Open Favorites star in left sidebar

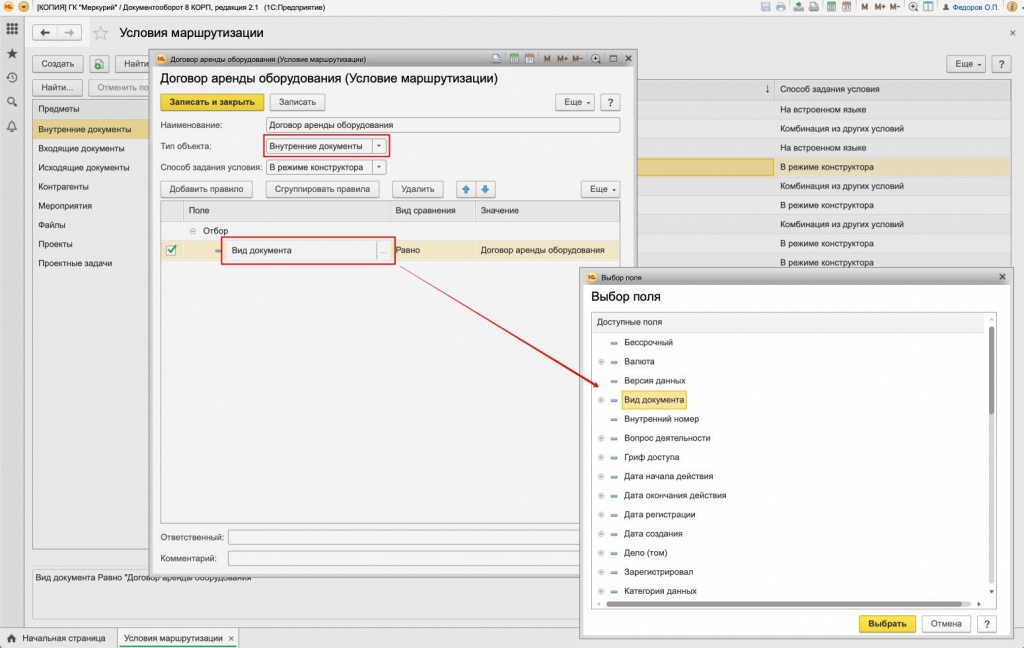click(12, 53)
